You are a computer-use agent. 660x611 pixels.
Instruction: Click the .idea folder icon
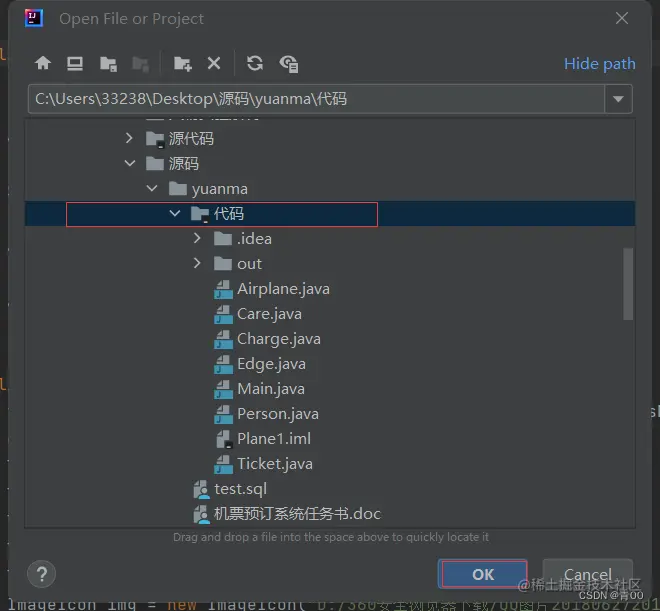click(x=223, y=239)
